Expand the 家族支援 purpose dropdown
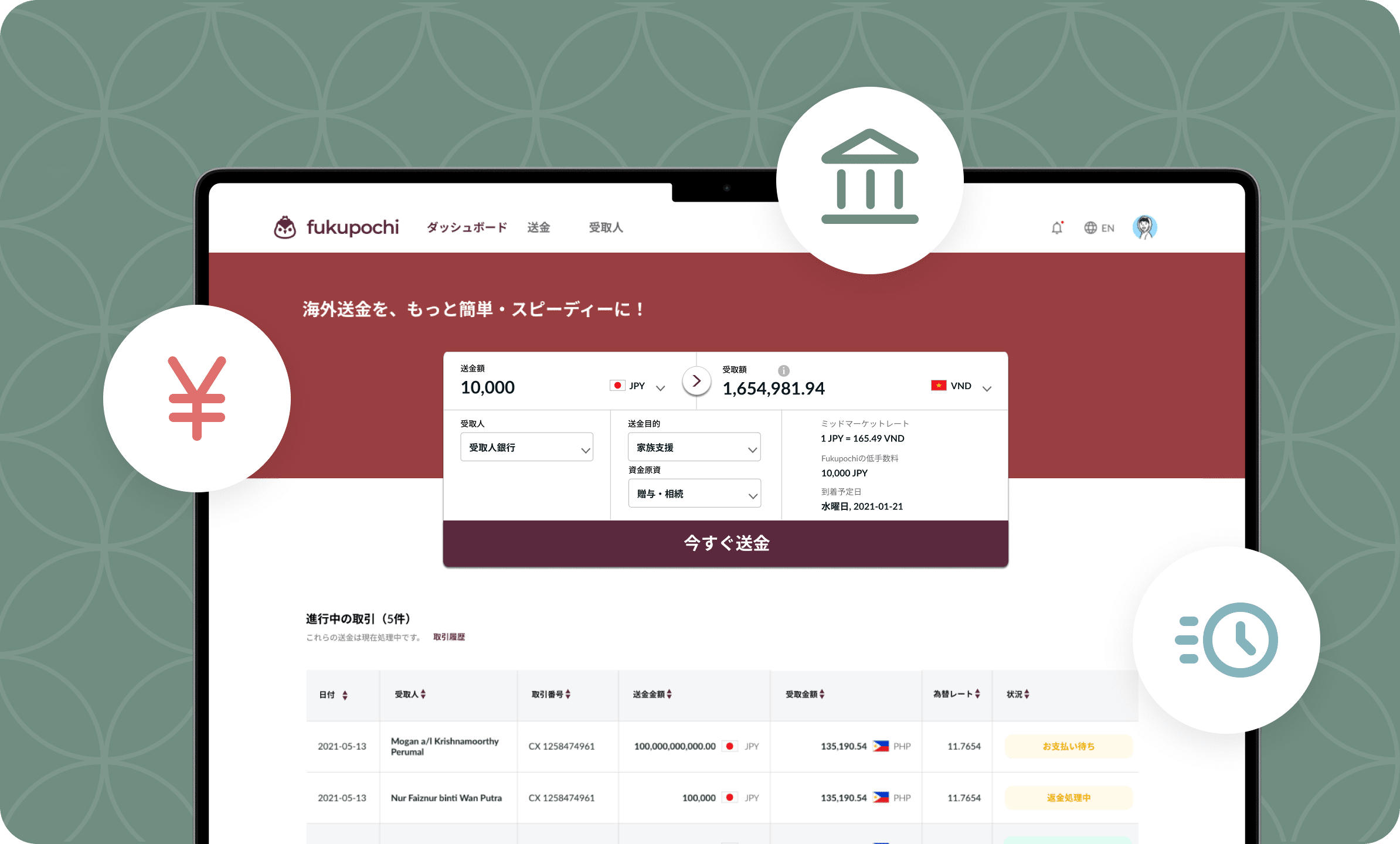1400x844 pixels. (694, 448)
